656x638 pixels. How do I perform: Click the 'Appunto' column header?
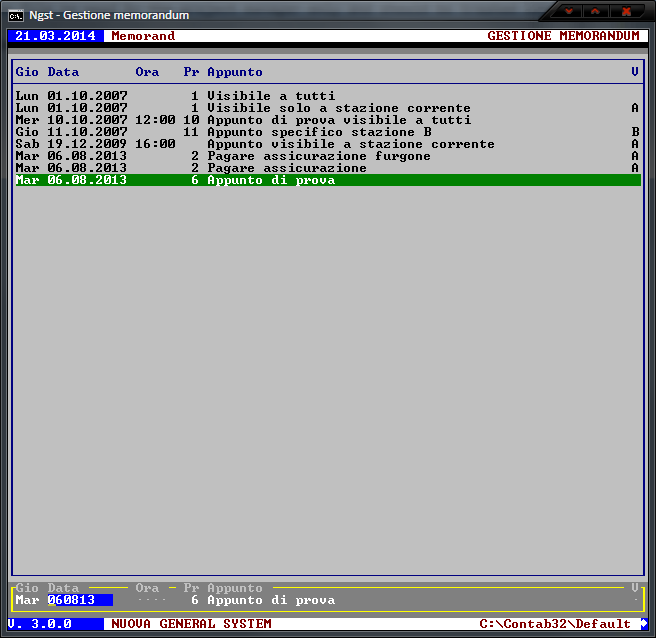(235, 72)
